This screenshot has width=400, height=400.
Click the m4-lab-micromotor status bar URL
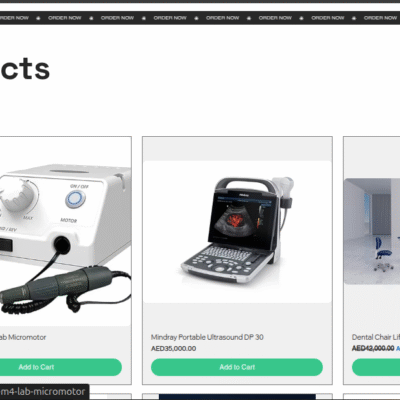[42, 391]
